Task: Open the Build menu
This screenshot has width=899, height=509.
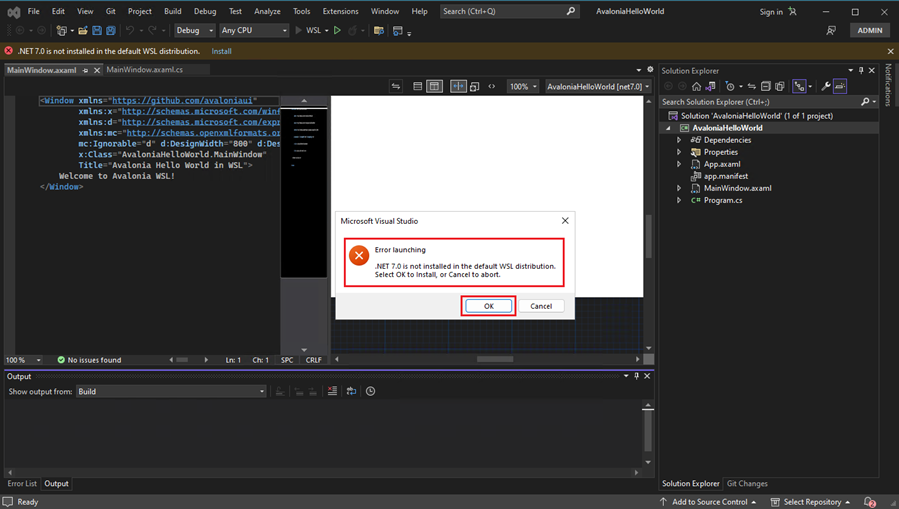Action: point(173,11)
